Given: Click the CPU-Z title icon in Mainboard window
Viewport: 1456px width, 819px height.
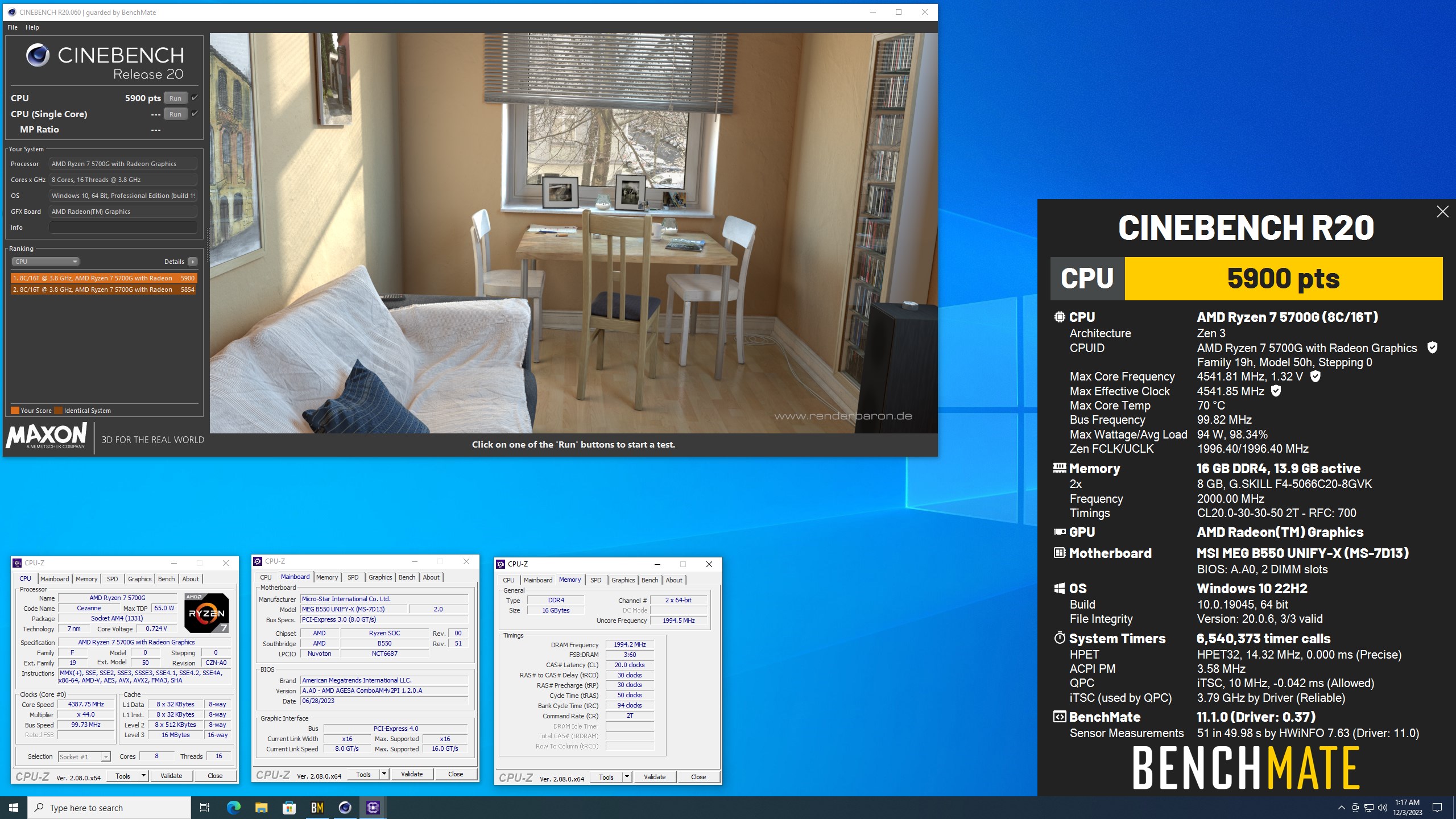Looking at the screenshot, I should coord(258,561).
